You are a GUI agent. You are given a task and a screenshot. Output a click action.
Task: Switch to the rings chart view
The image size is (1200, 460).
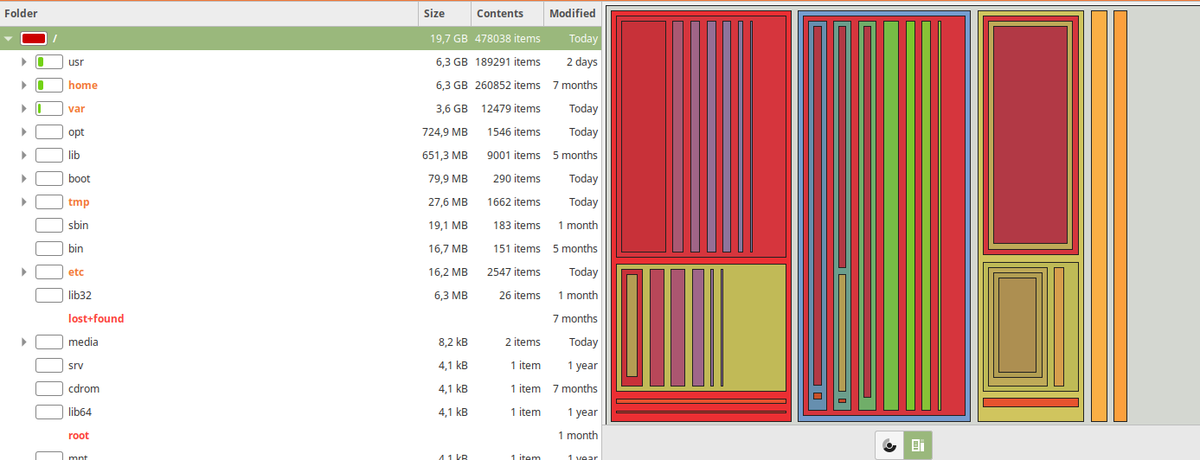[889, 446]
